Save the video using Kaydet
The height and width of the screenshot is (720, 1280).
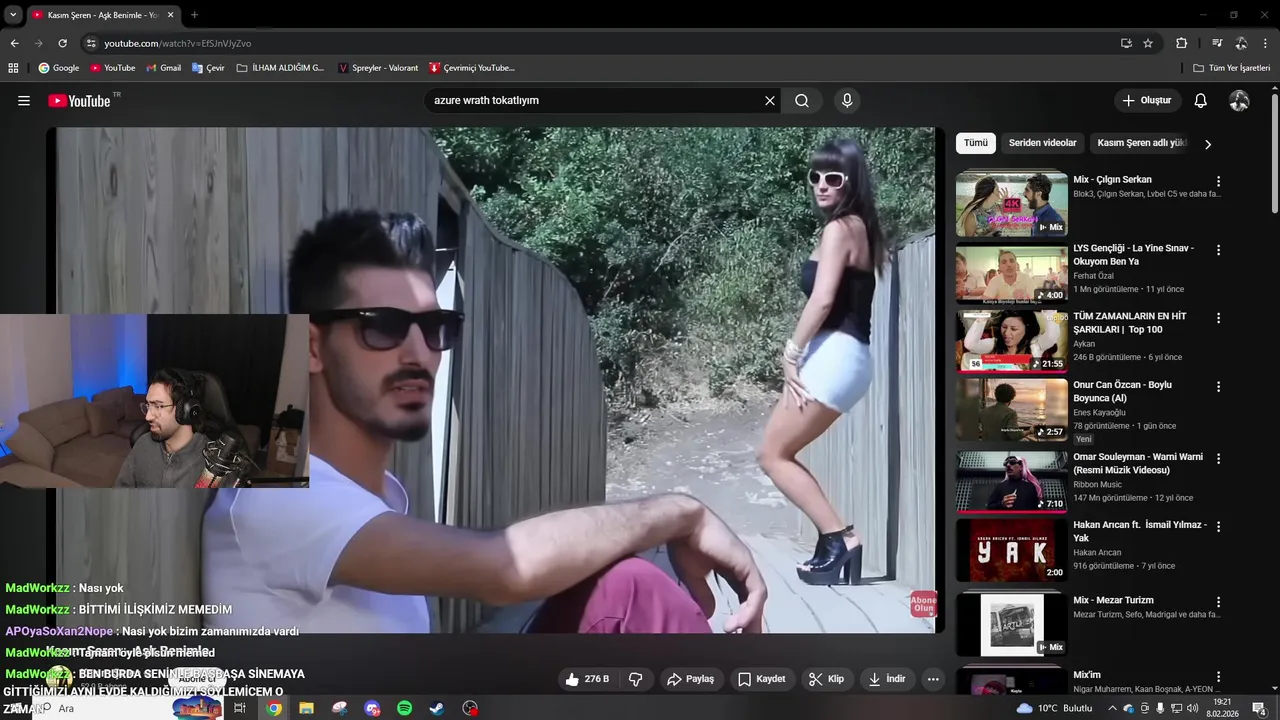coord(762,679)
